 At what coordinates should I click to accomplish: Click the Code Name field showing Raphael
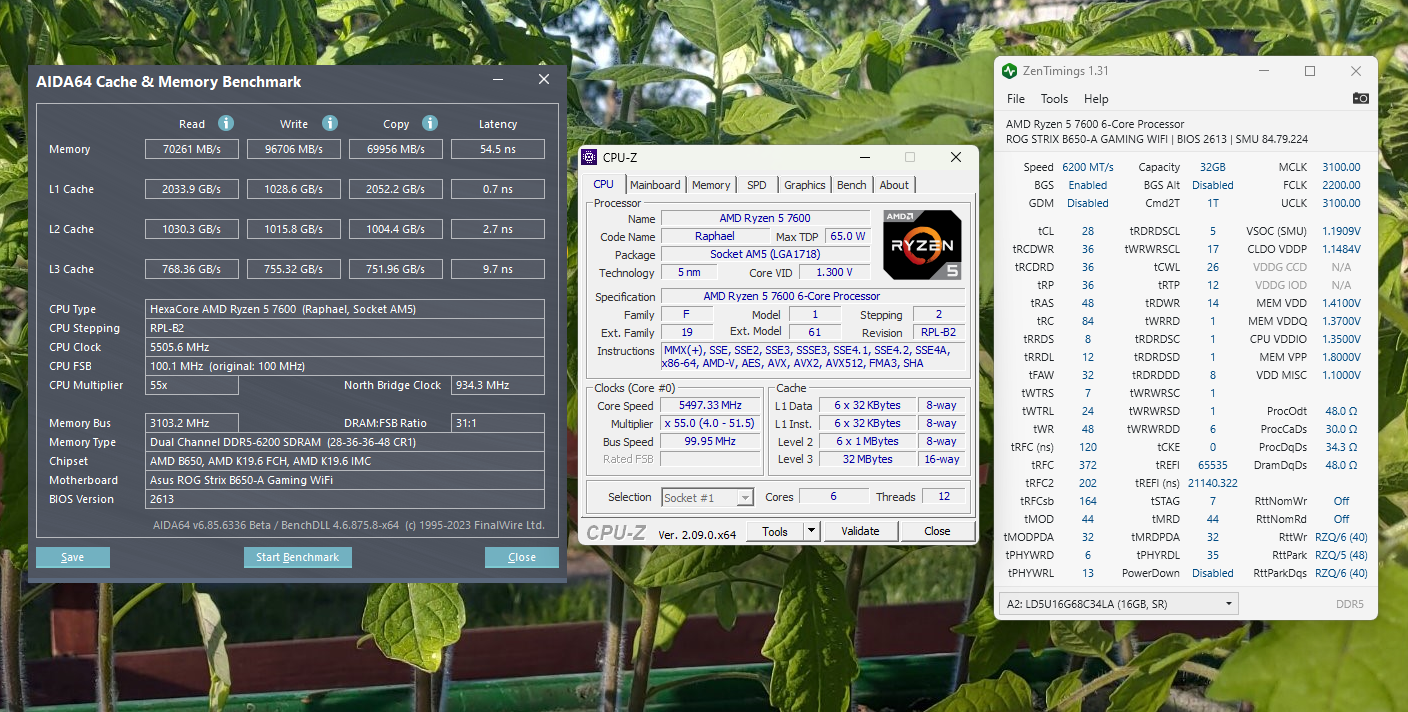pyautogui.click(x=715, y=236)
